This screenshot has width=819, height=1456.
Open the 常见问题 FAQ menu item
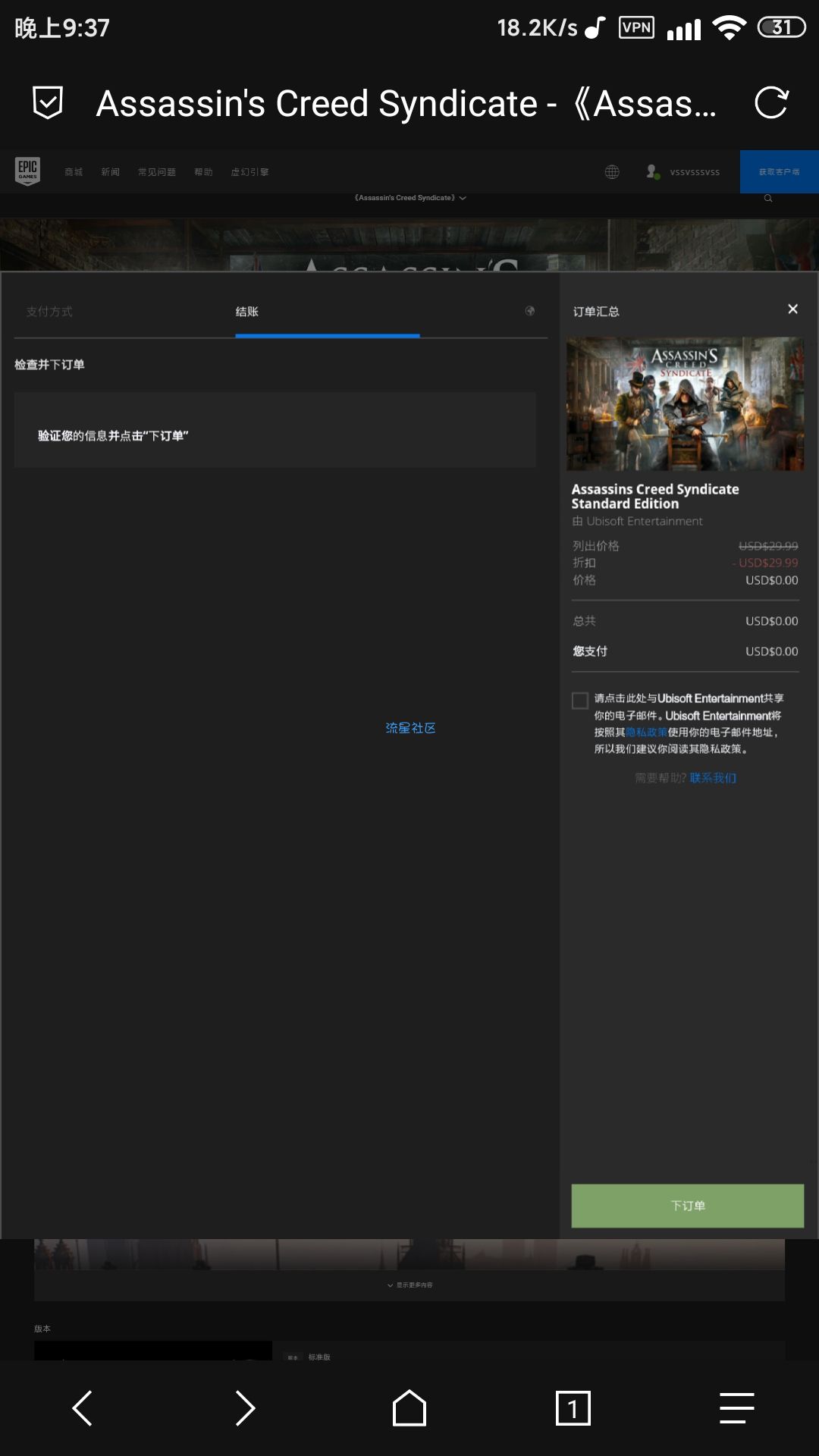point(157,172)
